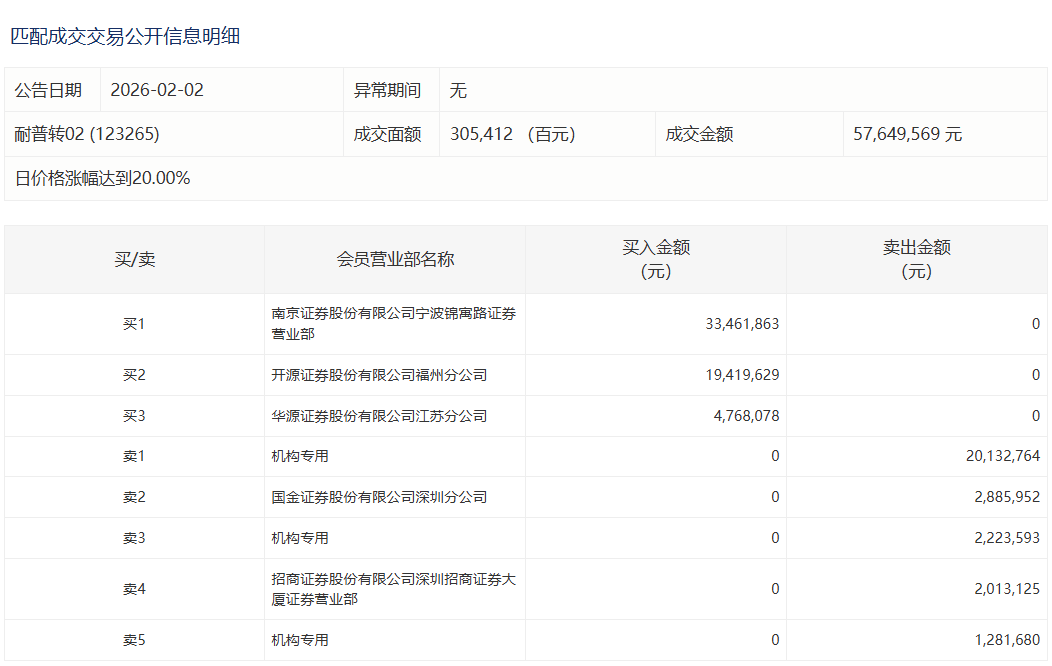Click the 异常期间 field label

[387, 90]
